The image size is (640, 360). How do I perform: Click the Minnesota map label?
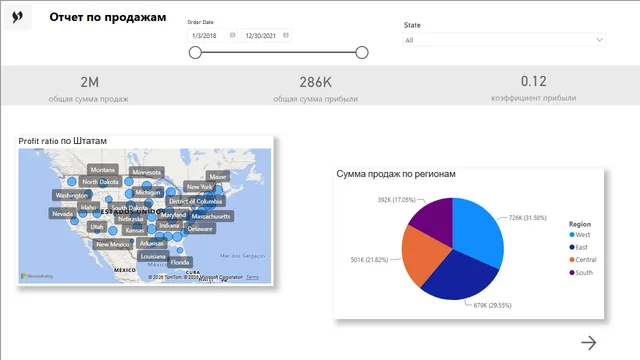point(147,172)
